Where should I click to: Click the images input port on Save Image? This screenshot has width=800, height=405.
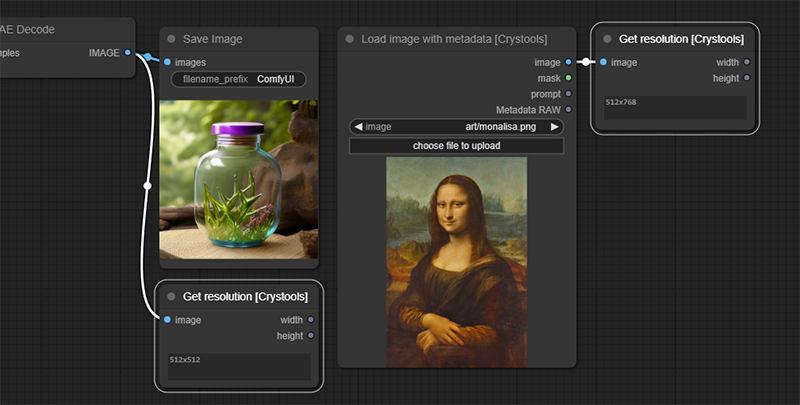pos(167,62)
